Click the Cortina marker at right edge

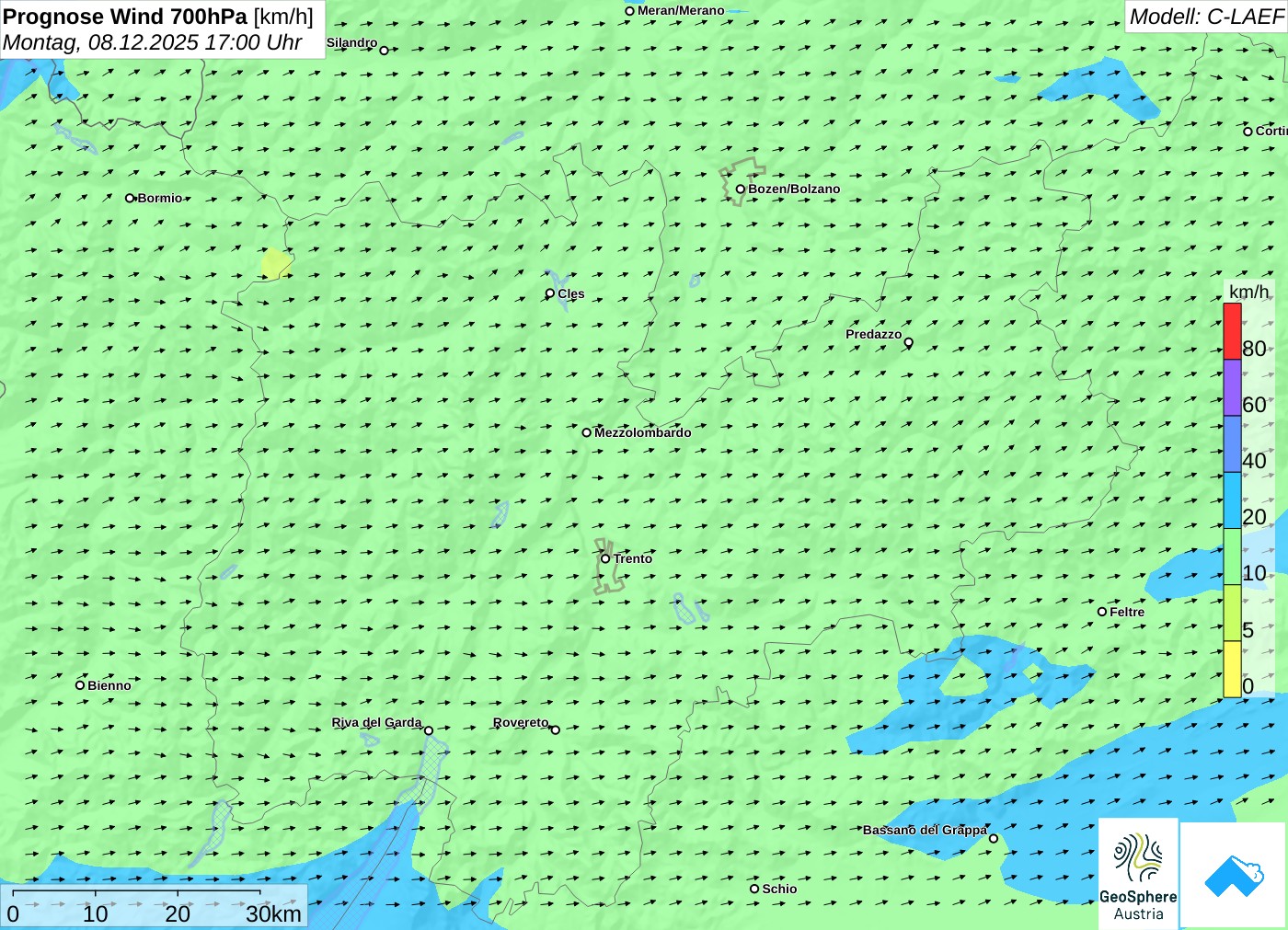tap(1248, 132)
